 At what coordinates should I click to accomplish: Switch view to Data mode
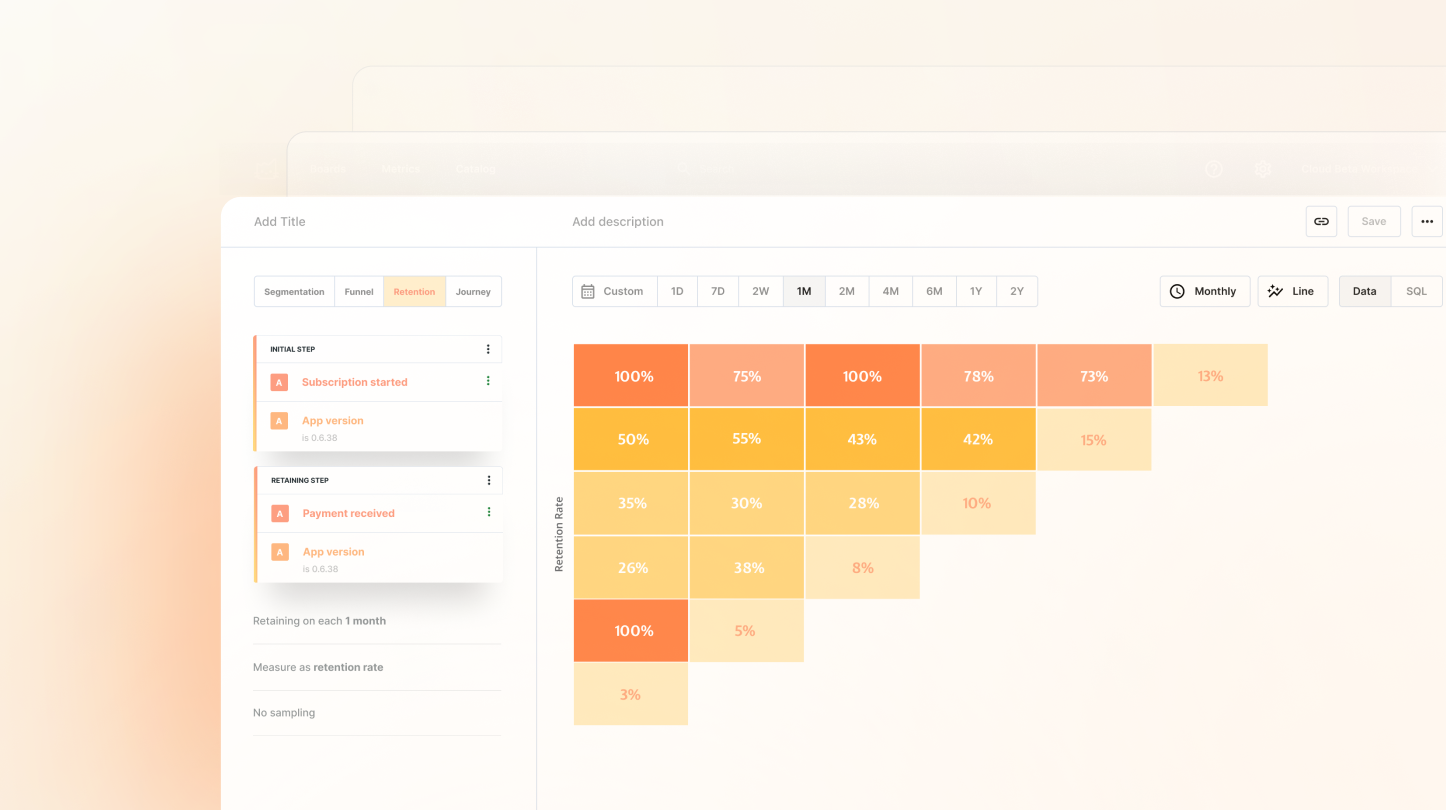(x=1364, y=291)
